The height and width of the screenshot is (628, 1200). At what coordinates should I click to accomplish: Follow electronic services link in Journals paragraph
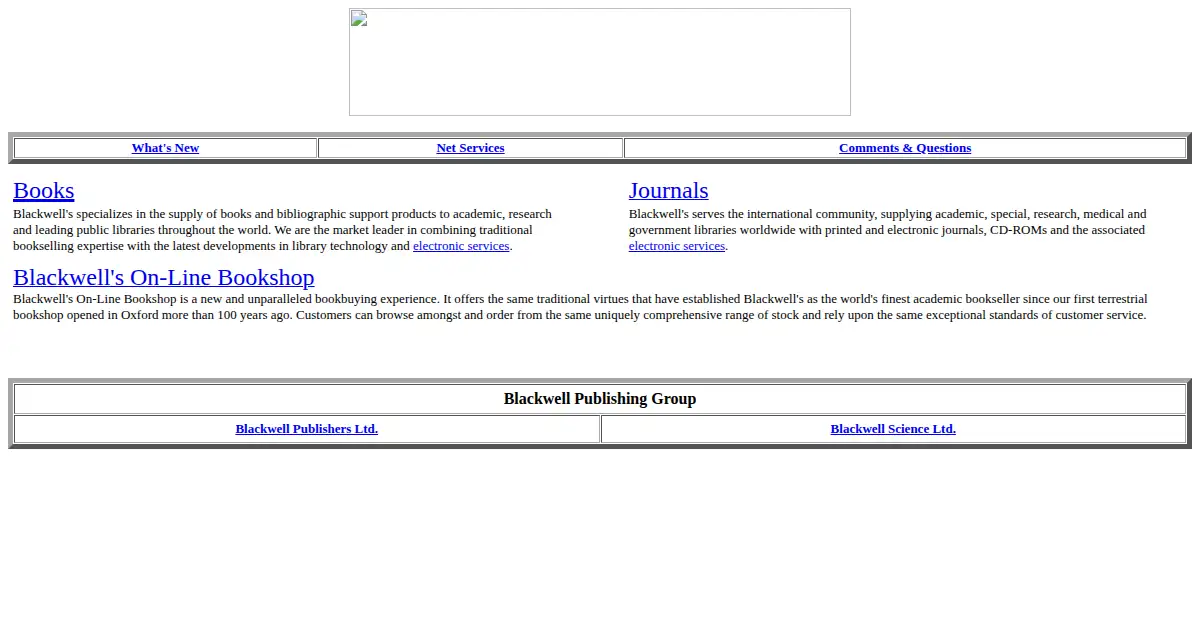pos(677,246)
